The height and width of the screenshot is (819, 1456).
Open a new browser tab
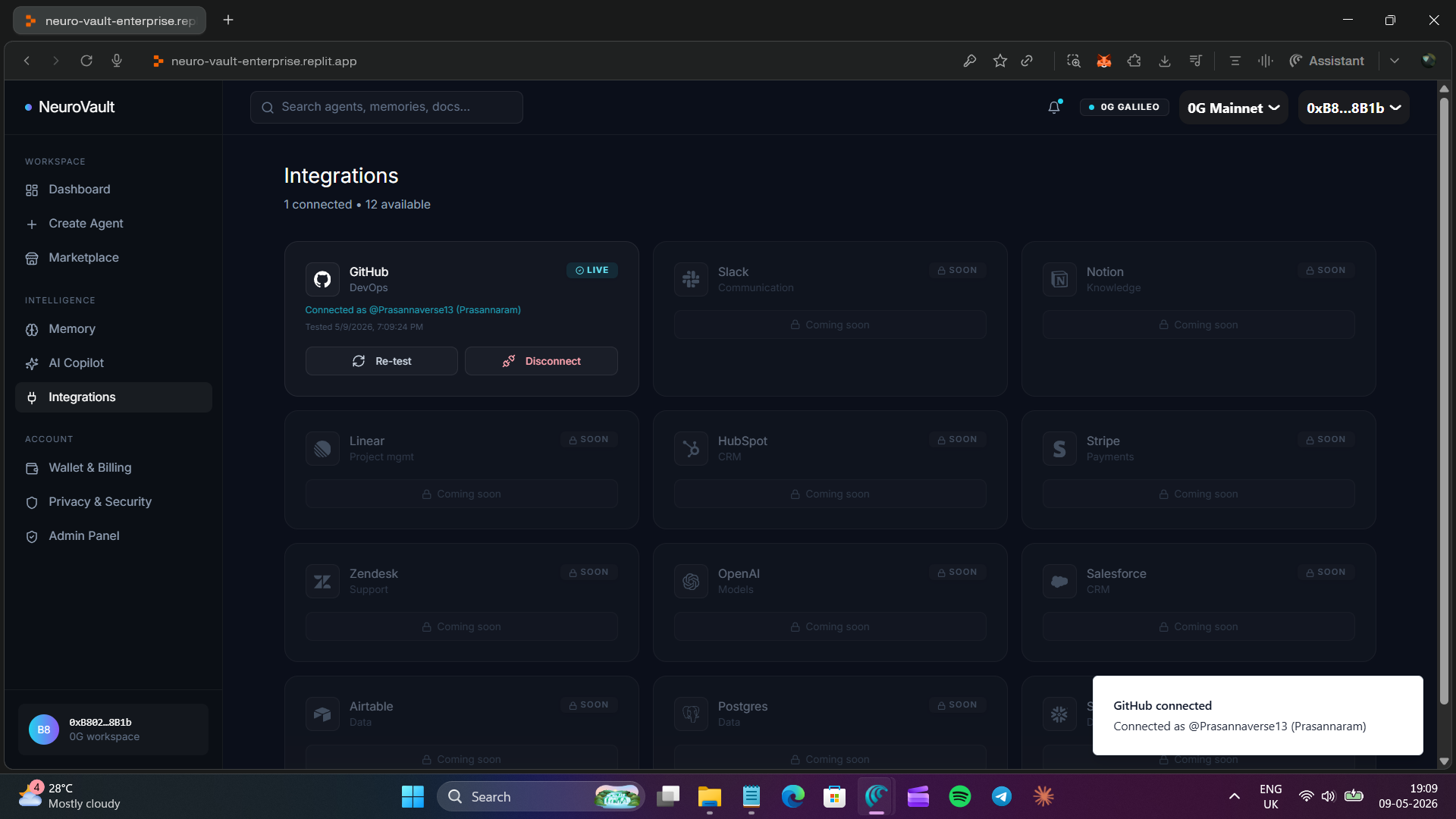228,20
